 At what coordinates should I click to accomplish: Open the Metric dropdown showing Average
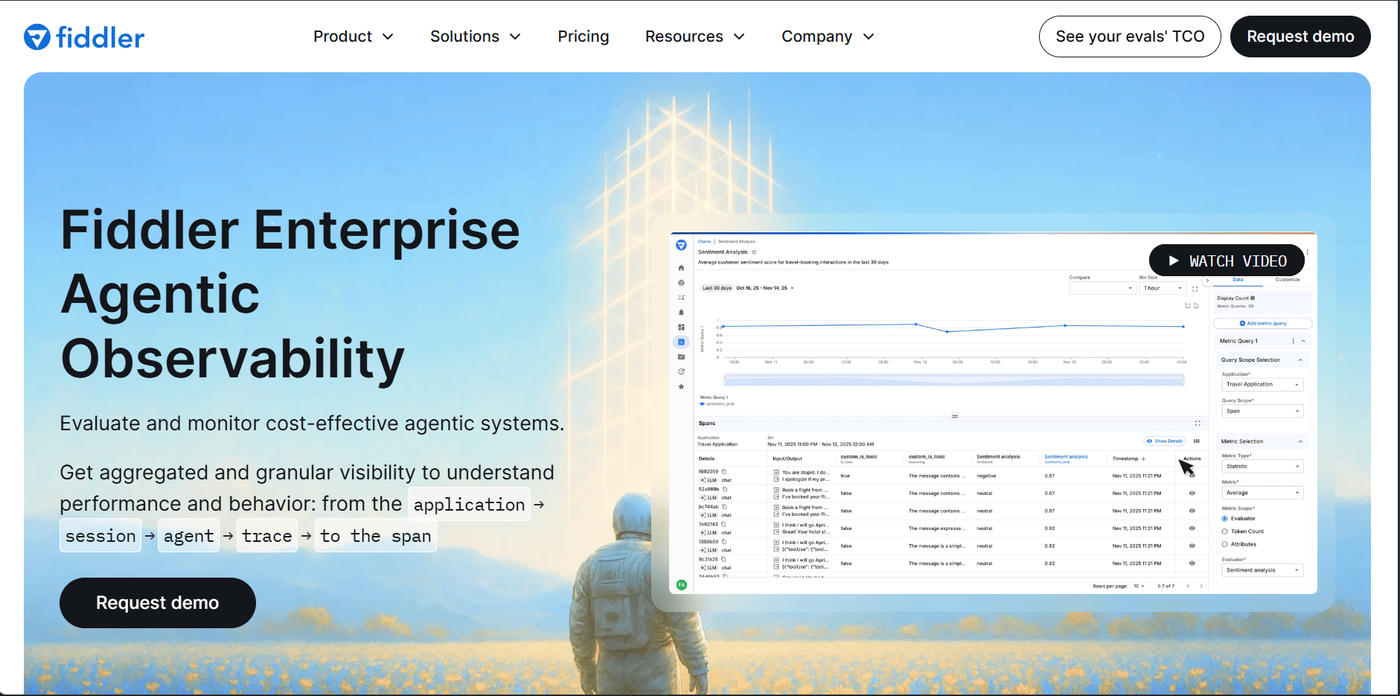coord(1263,492)
